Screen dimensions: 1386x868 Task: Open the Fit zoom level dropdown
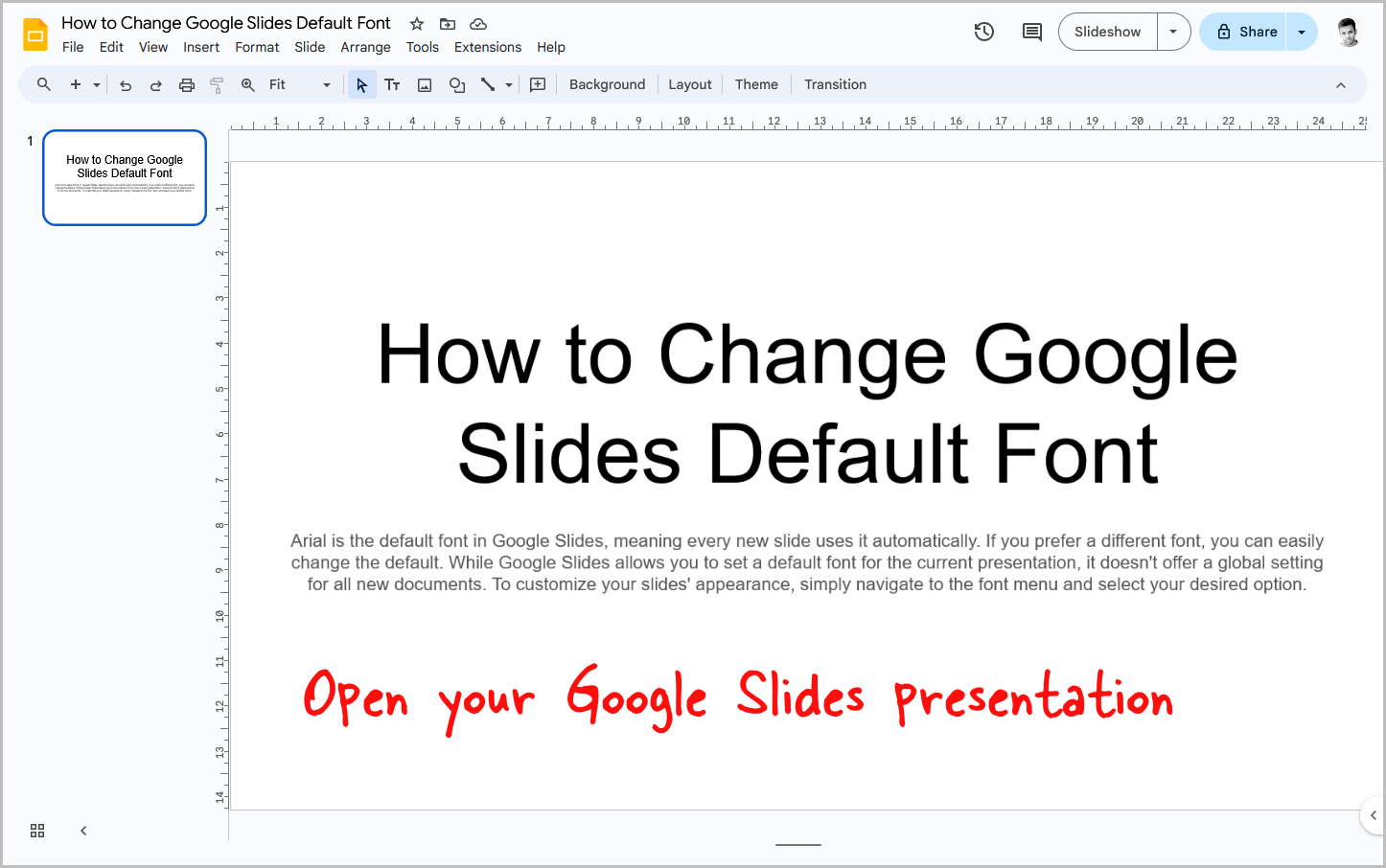pyautogui.click(x=299, y=85)
